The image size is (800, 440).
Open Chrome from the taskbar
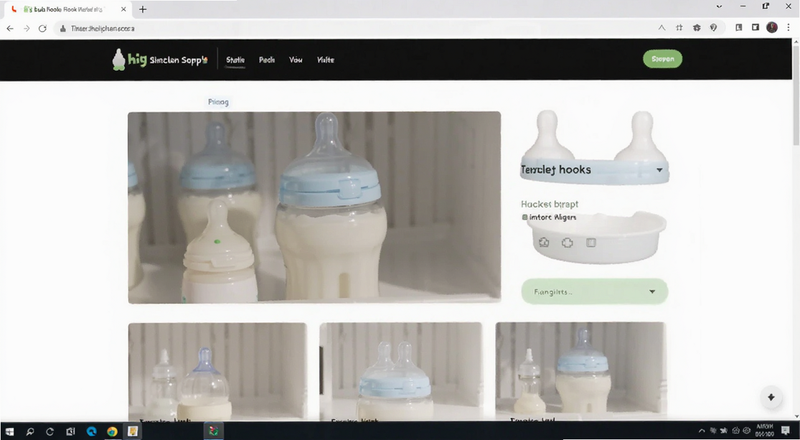[112, 431]
